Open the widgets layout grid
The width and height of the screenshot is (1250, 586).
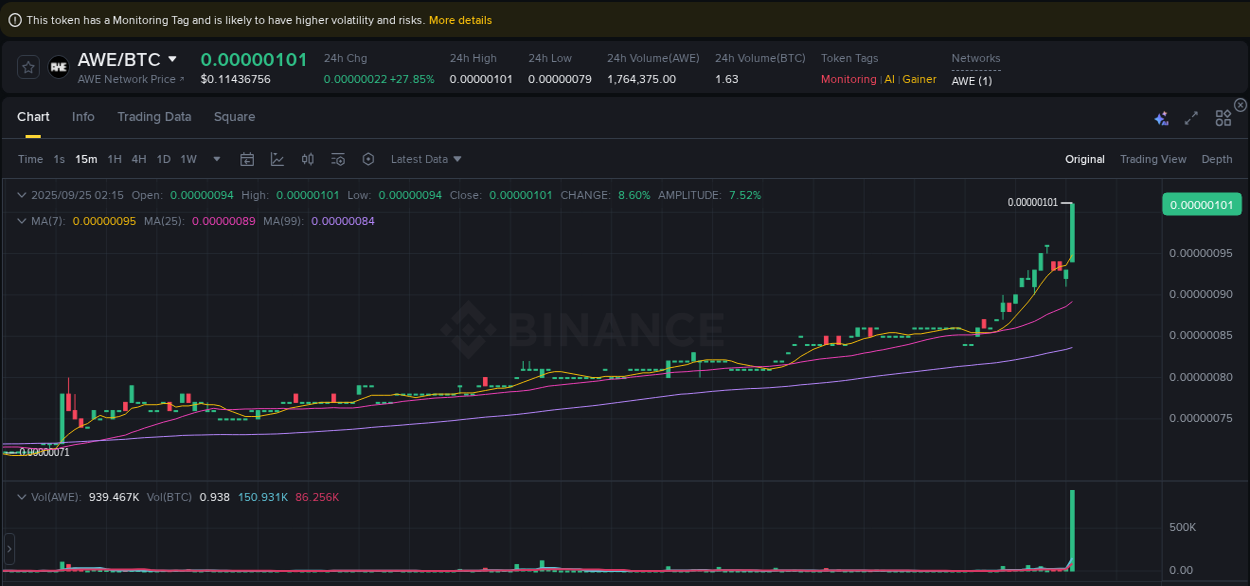1223,118
